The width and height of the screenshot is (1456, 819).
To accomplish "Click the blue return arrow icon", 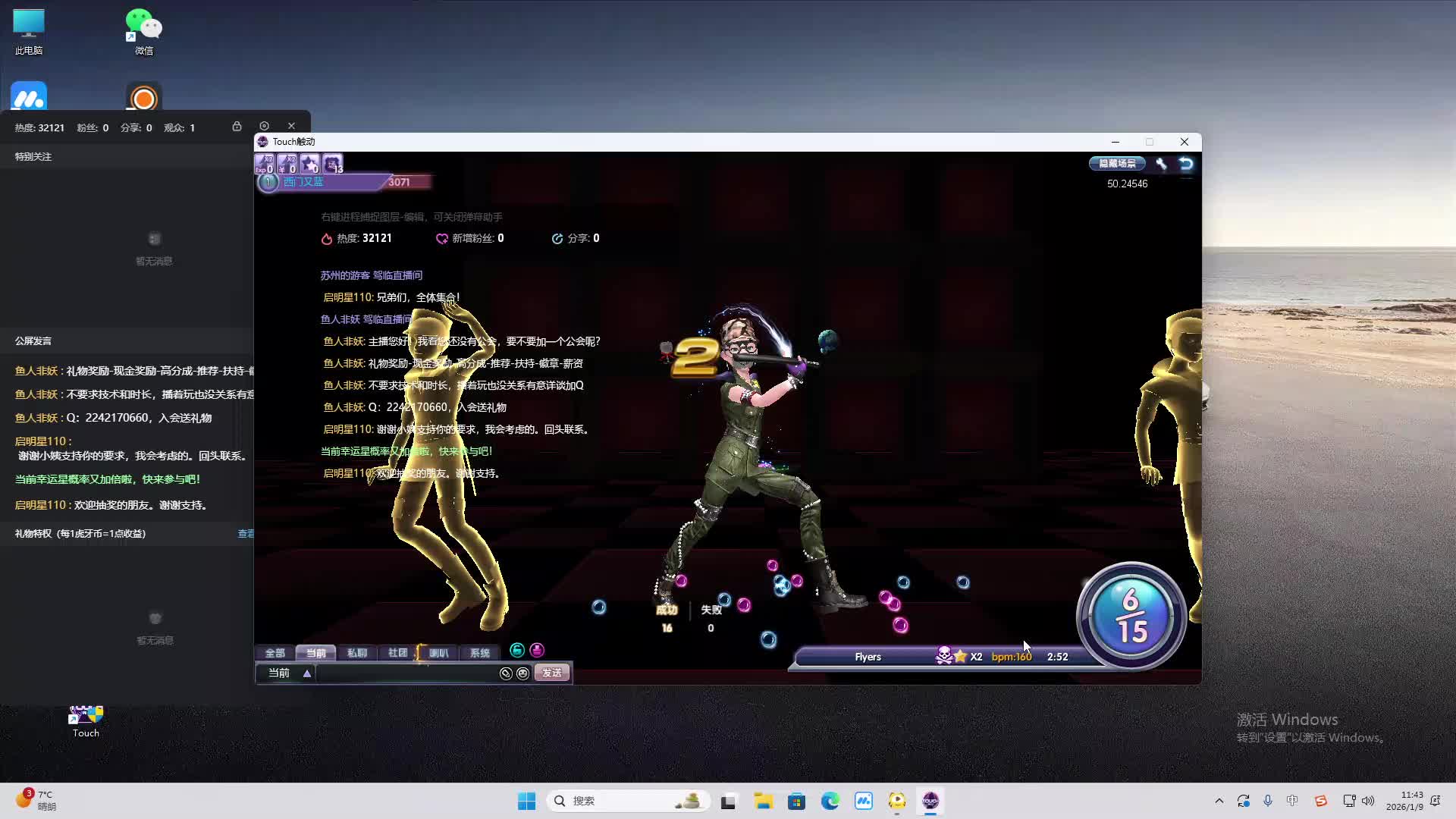I will (1186, 164).
